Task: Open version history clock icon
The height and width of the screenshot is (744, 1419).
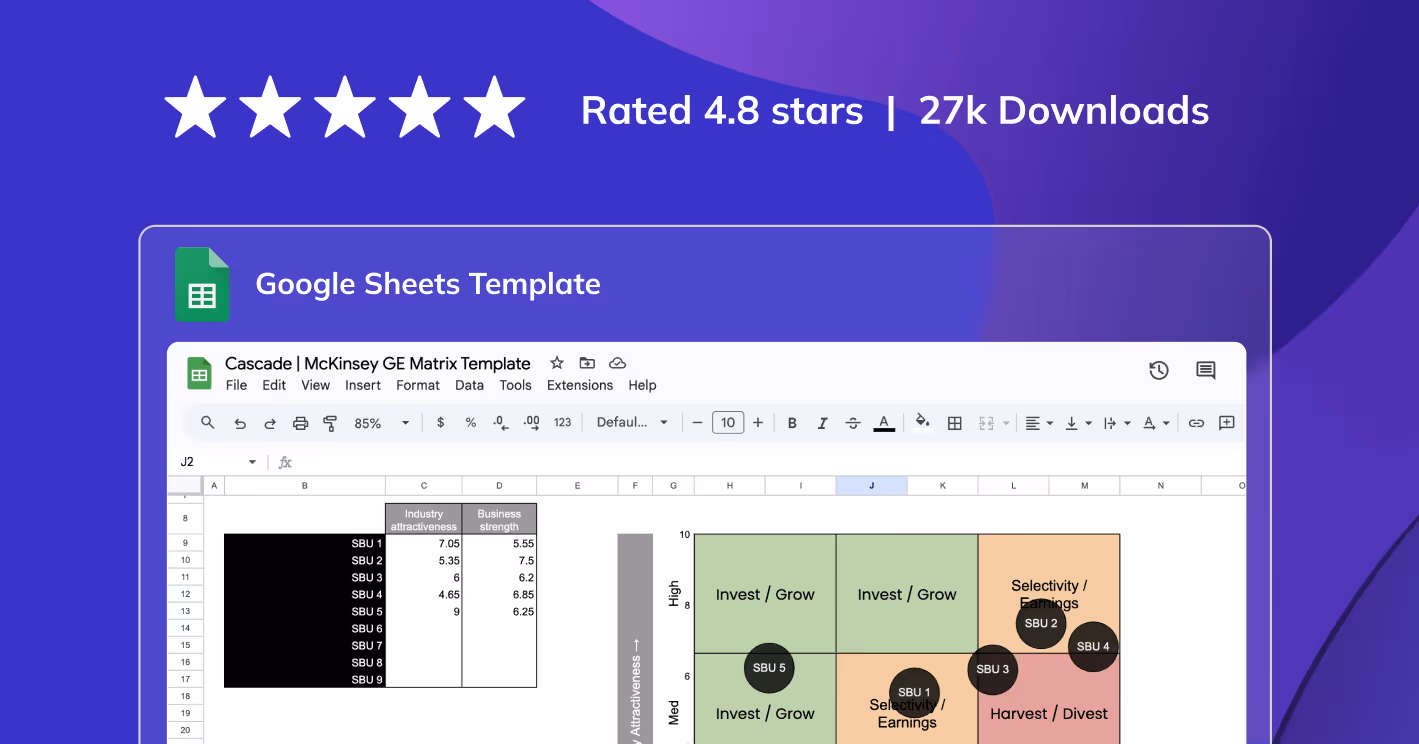Action: pos(1159,371)
